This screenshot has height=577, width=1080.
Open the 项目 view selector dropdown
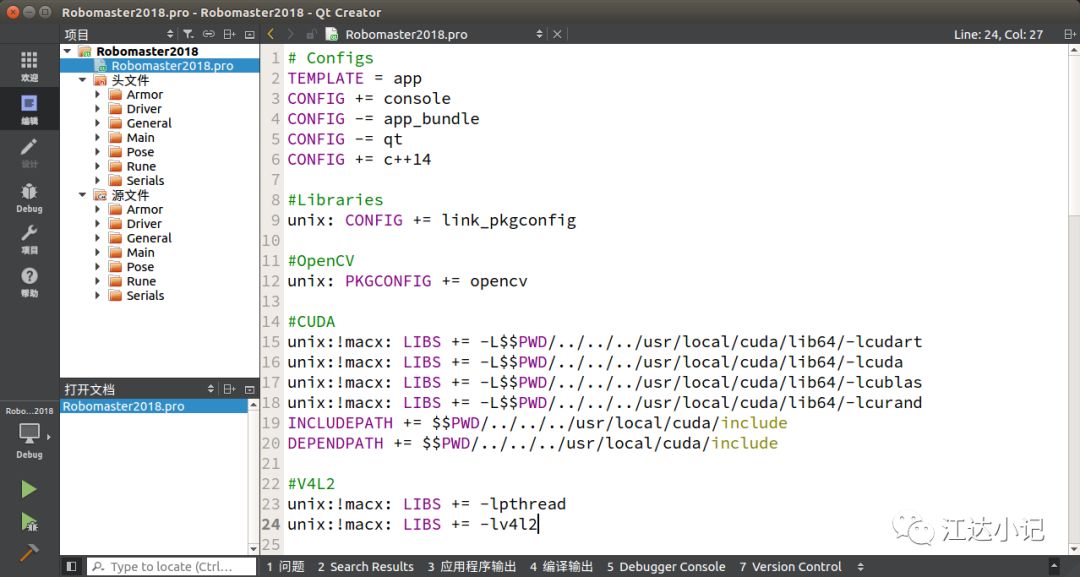click(x=170, y=34)
